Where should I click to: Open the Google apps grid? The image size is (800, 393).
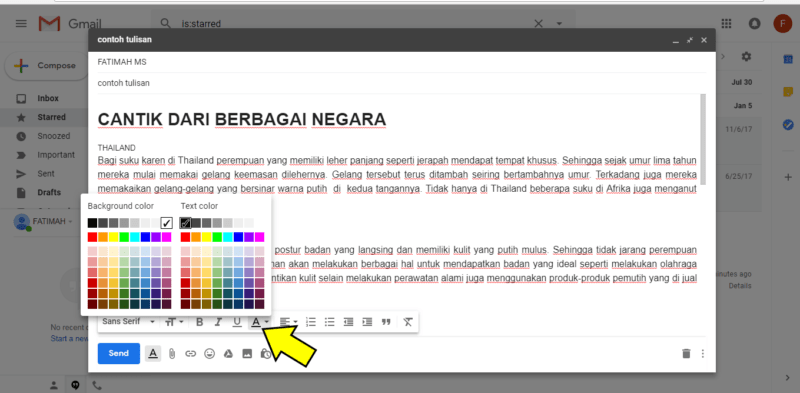tap(726, 23)
